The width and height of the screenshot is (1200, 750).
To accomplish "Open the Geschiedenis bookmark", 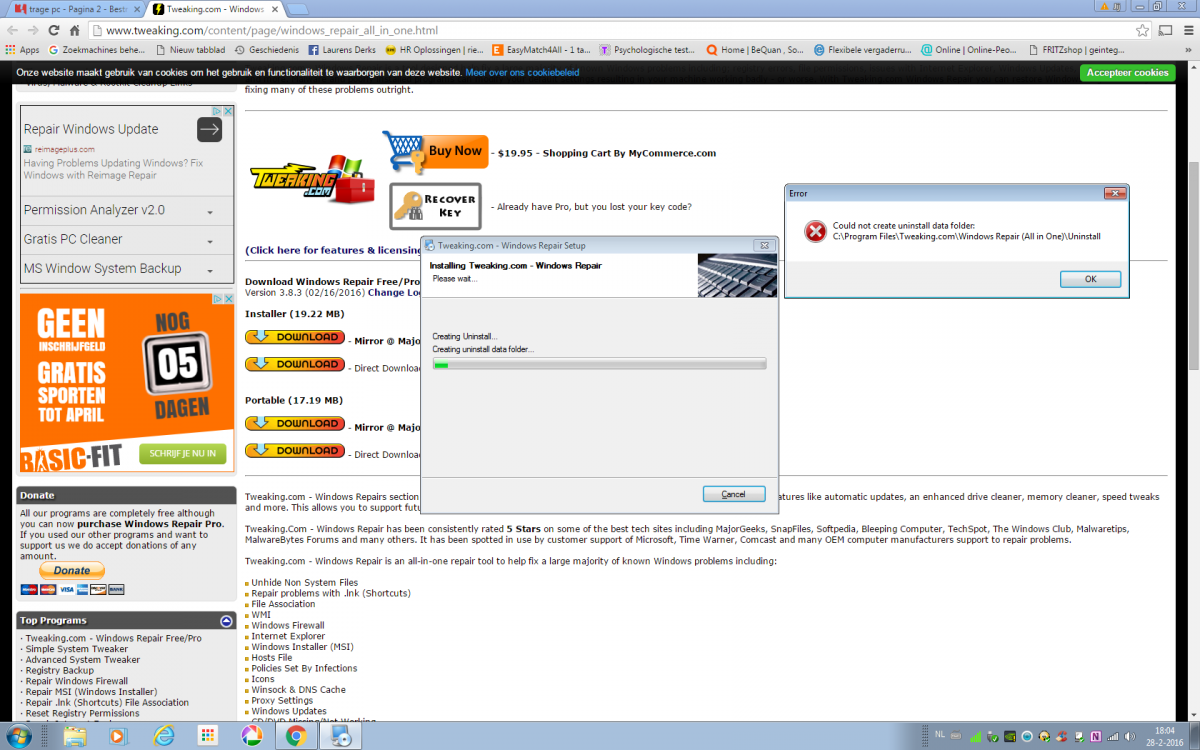I will pos(265,49).
